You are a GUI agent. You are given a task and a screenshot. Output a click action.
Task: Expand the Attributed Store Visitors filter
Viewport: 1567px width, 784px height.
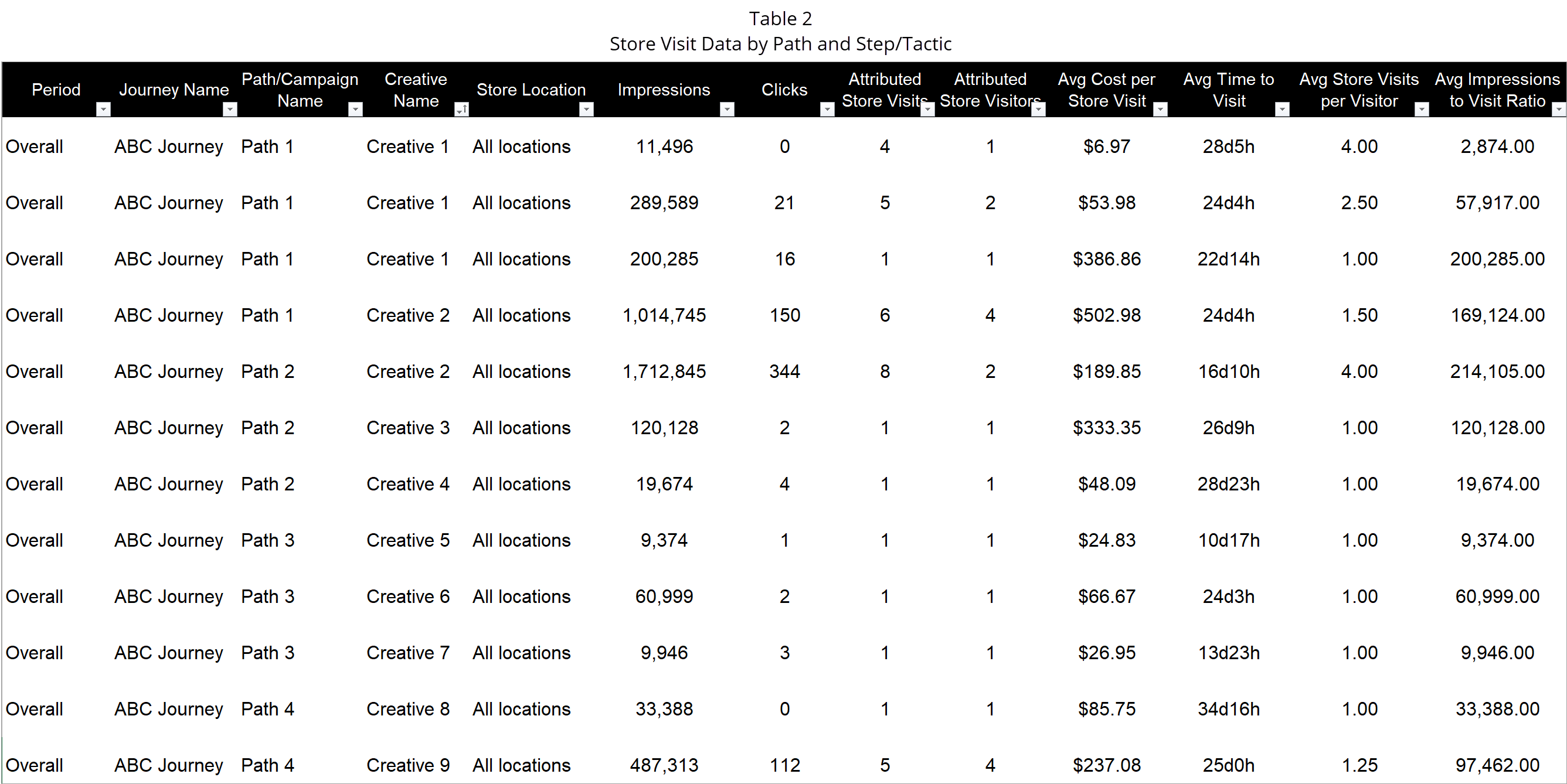(x=1038, y=109)
